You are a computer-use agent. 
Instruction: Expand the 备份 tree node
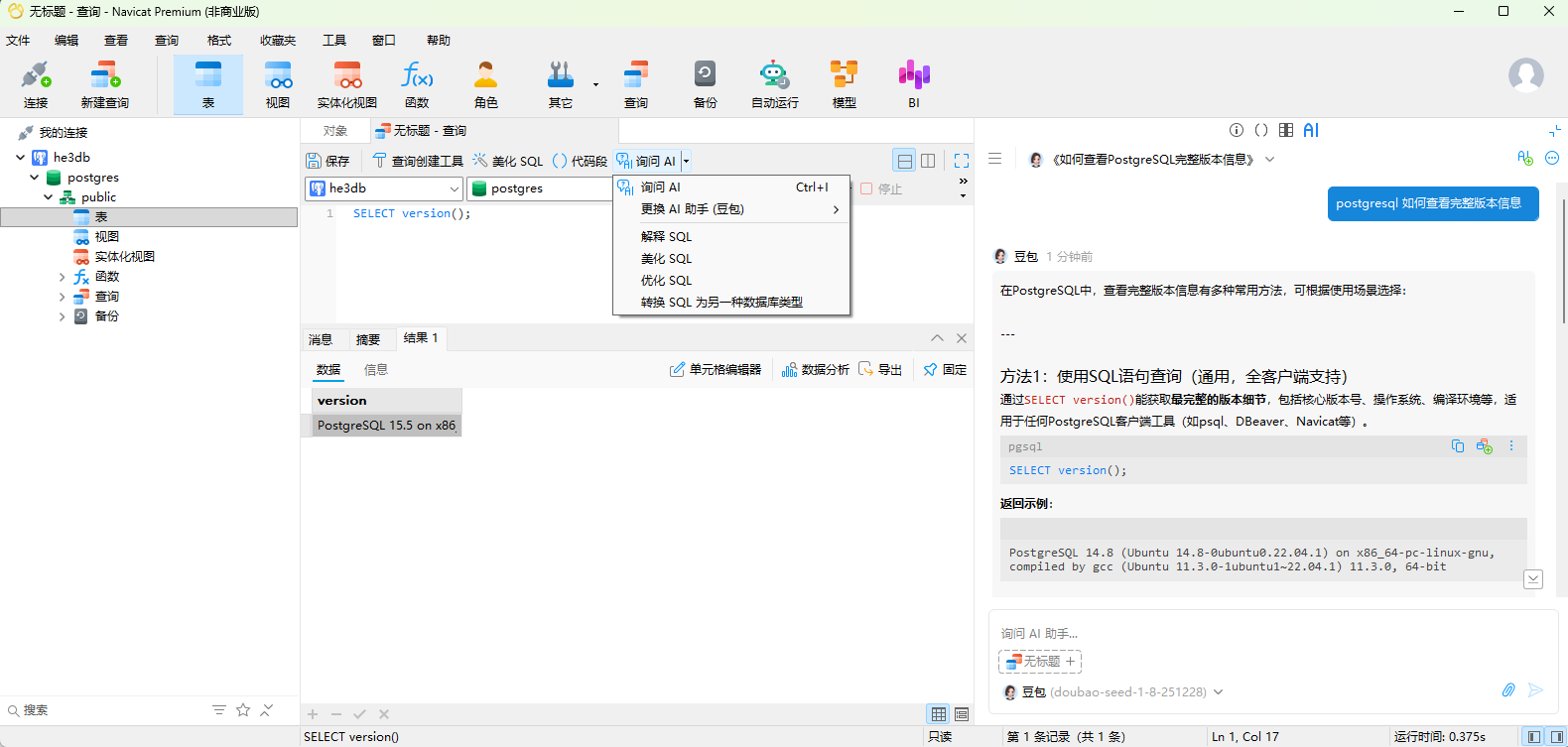[63, 316]
